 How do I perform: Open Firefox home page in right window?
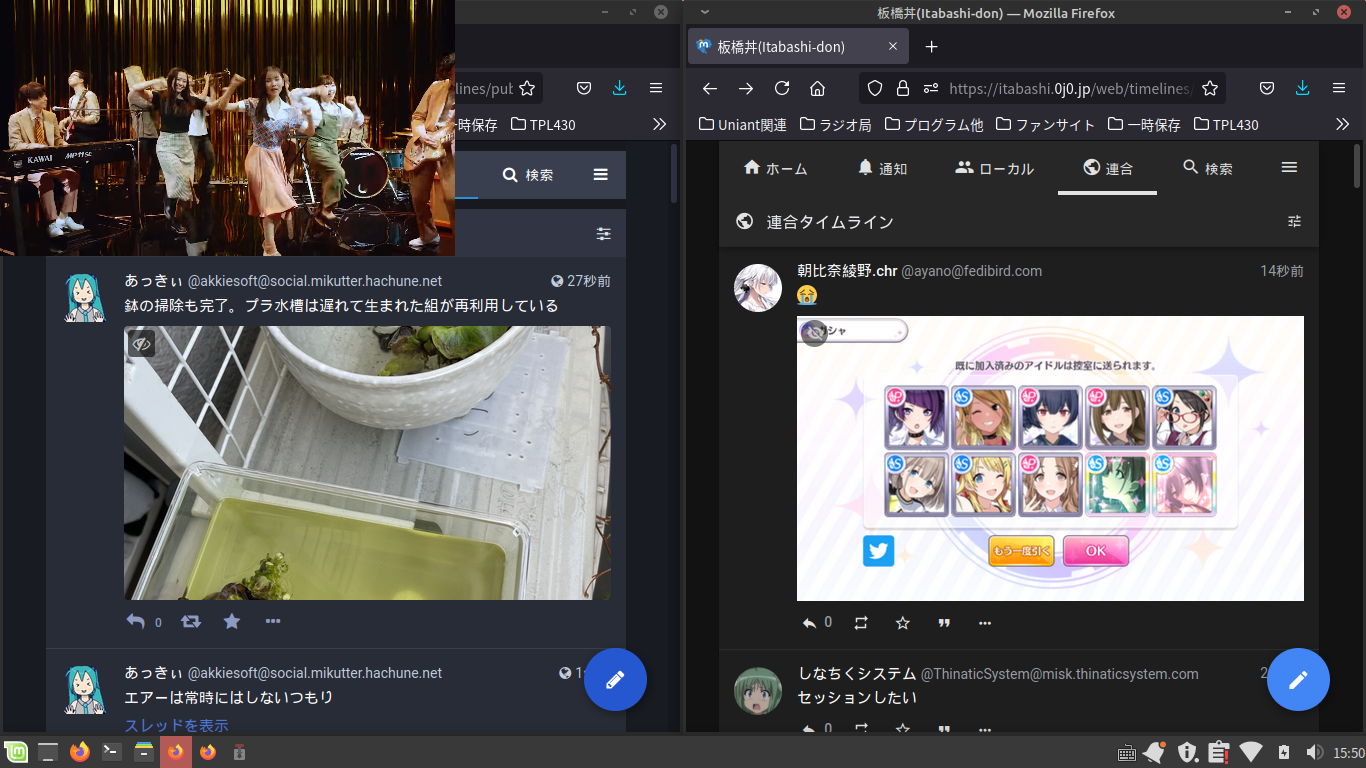point(817,88)
